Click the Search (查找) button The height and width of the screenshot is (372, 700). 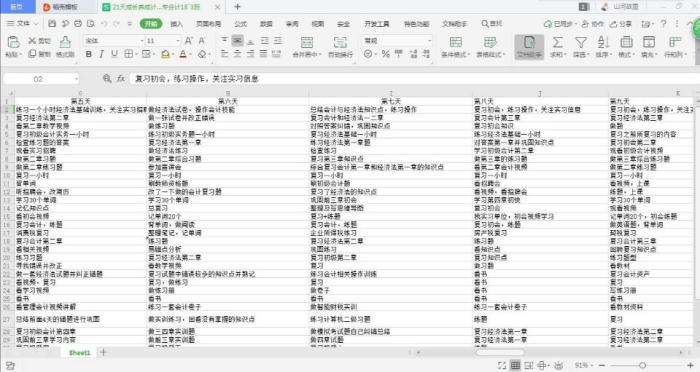(492, 24)
